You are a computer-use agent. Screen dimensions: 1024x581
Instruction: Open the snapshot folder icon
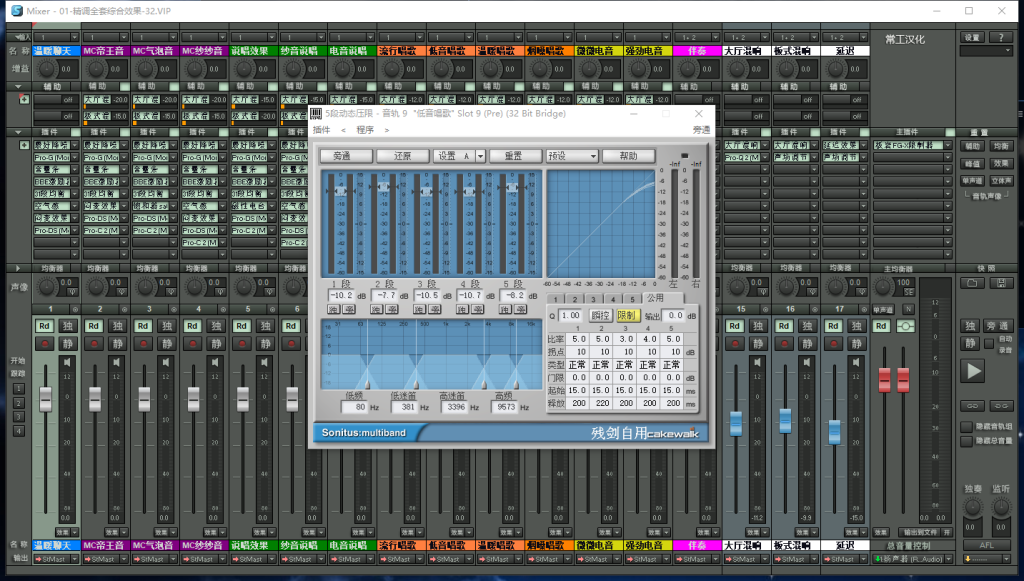click(972, 283)
